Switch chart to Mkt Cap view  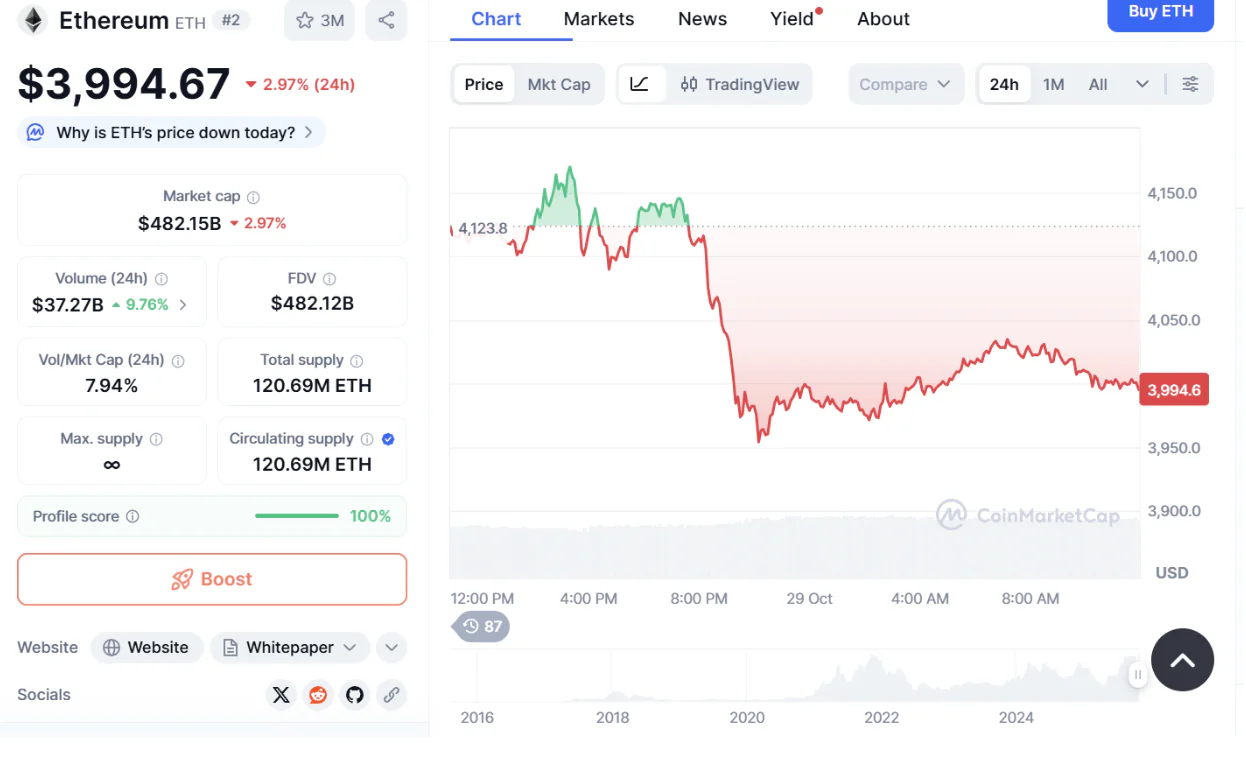click(559, 84)
